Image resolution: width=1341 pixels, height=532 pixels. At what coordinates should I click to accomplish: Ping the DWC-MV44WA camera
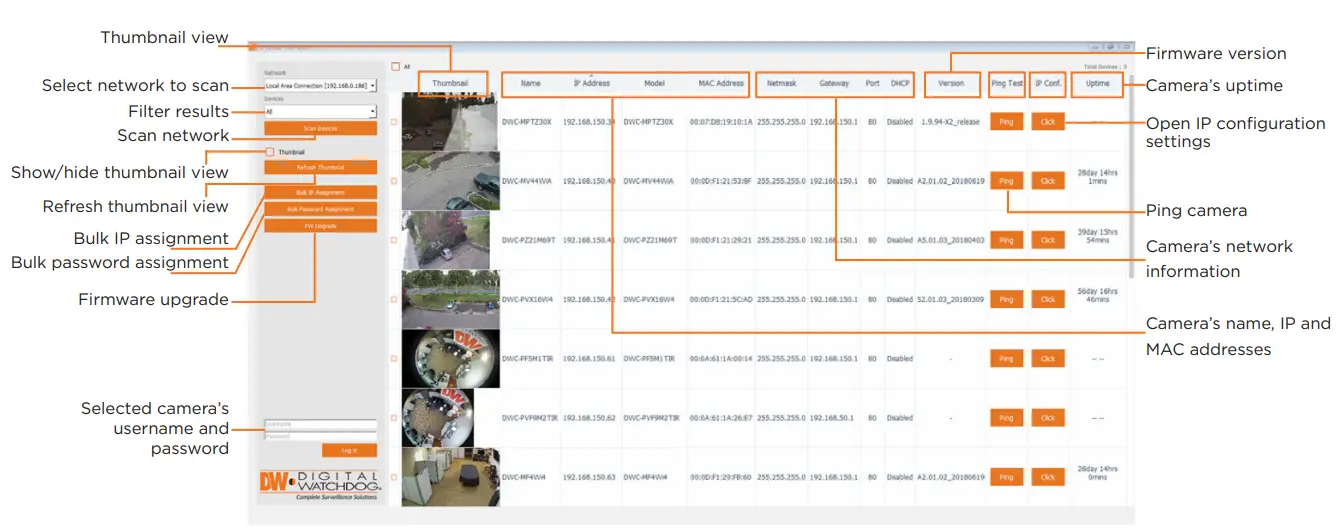tap(1006, 181)
